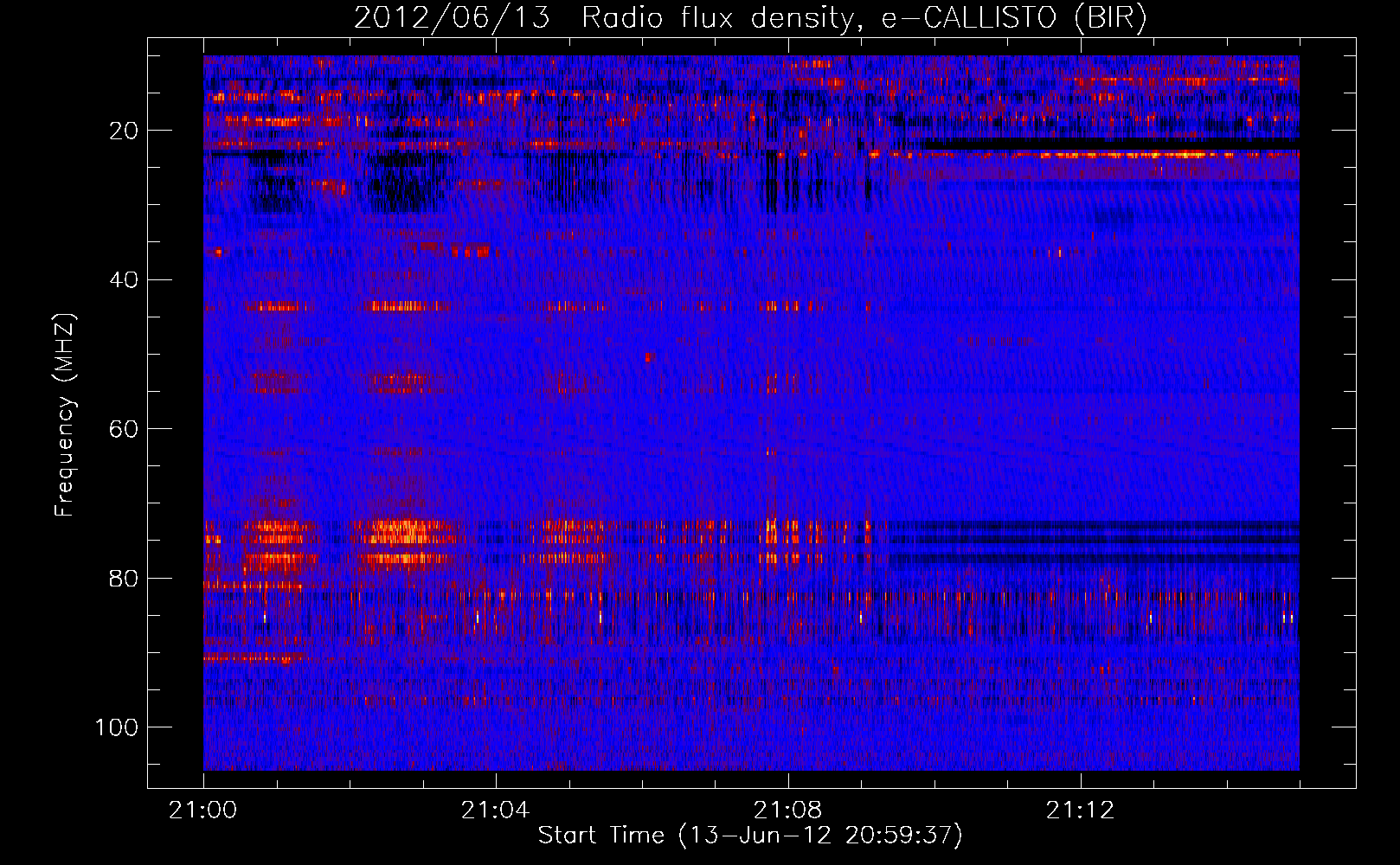Click the '60' frequency tick label
The width and height of the screenshot is (1400, 865).
[x=125, y=429]
